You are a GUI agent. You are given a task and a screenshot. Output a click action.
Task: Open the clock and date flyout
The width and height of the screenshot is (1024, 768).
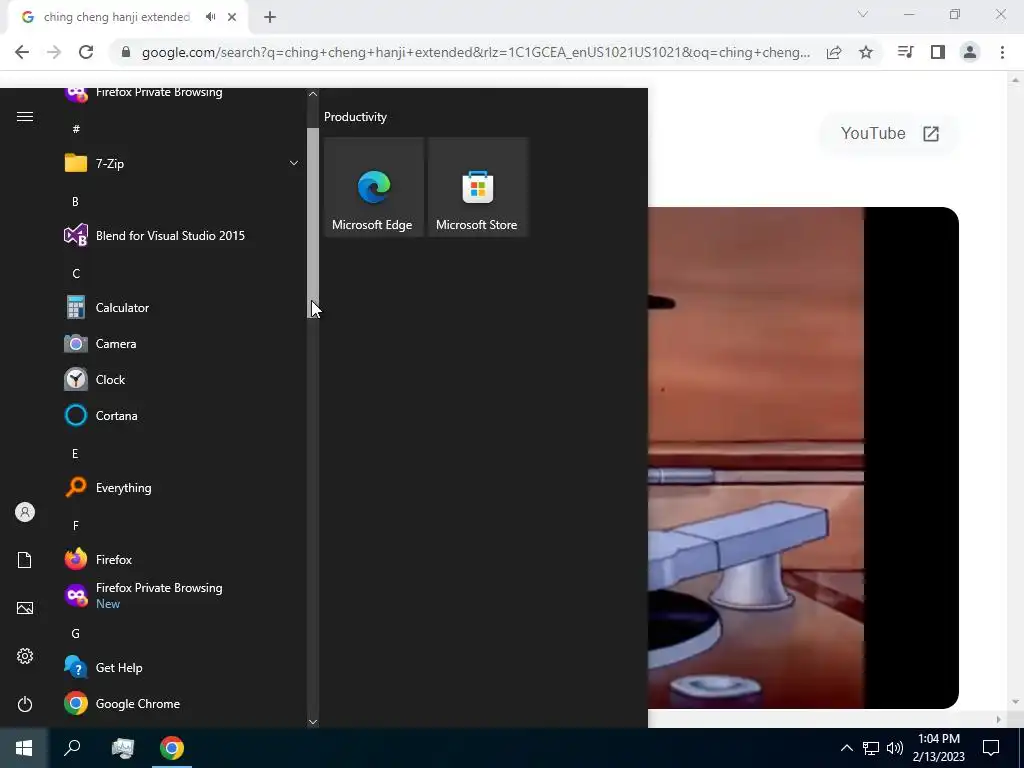click(x=938, y=748)
